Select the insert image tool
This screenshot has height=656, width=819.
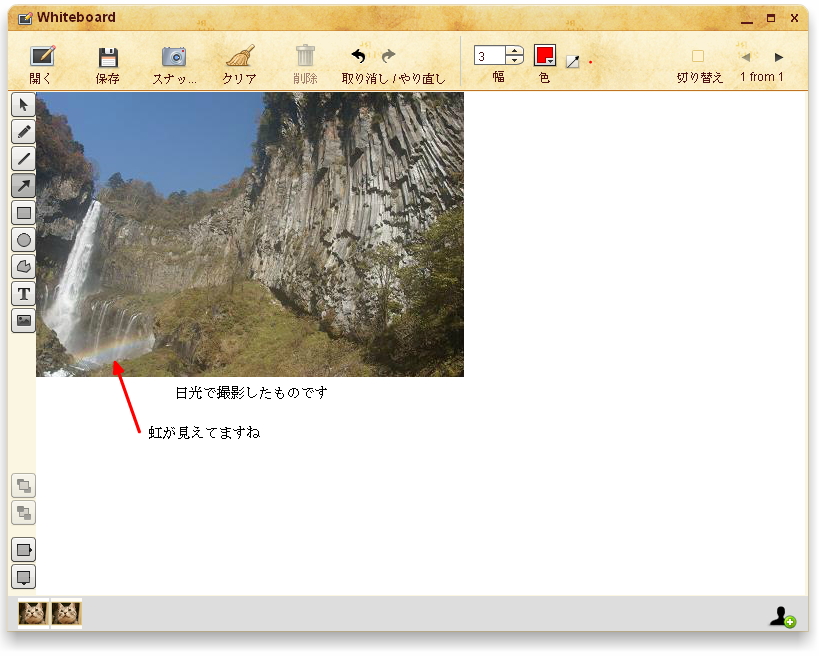point(24,320)
